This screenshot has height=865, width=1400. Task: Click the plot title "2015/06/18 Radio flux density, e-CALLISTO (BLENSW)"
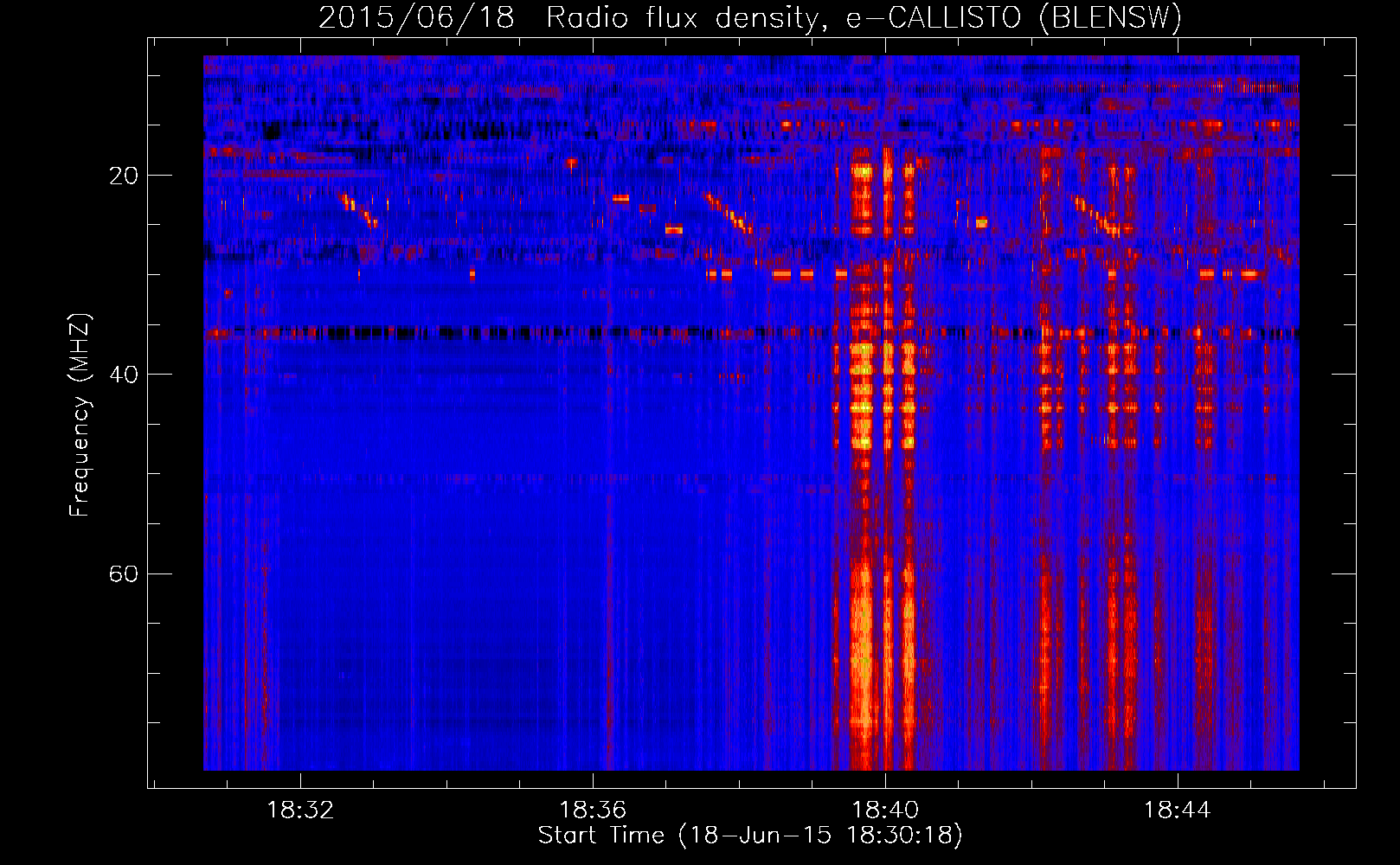click(x=750, y=18)
